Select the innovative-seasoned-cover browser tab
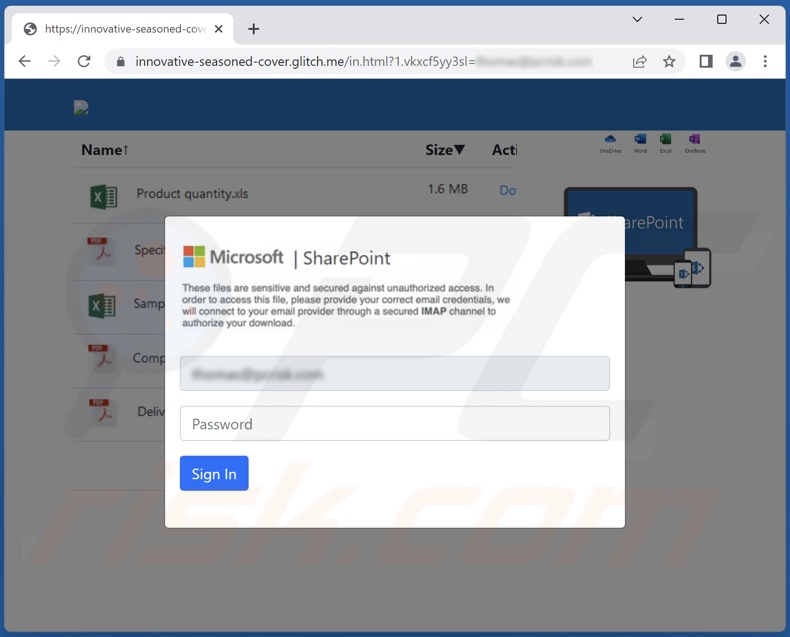The image size is (790, 637). tap(122, 29)
